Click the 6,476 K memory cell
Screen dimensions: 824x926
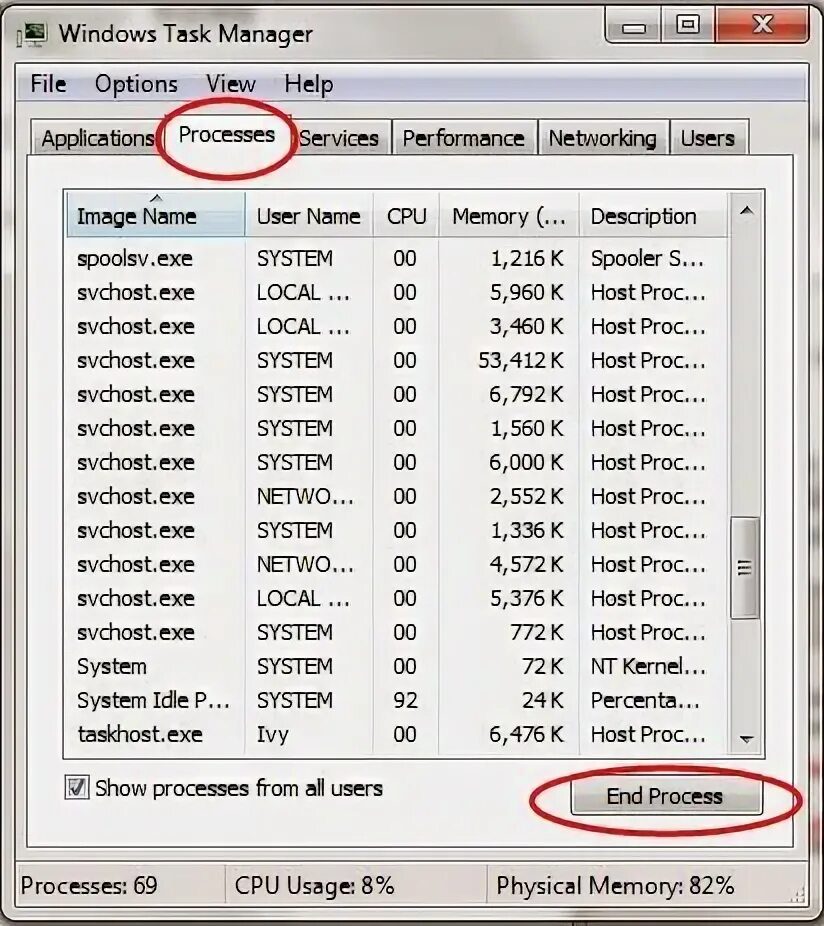pos(526,735)
